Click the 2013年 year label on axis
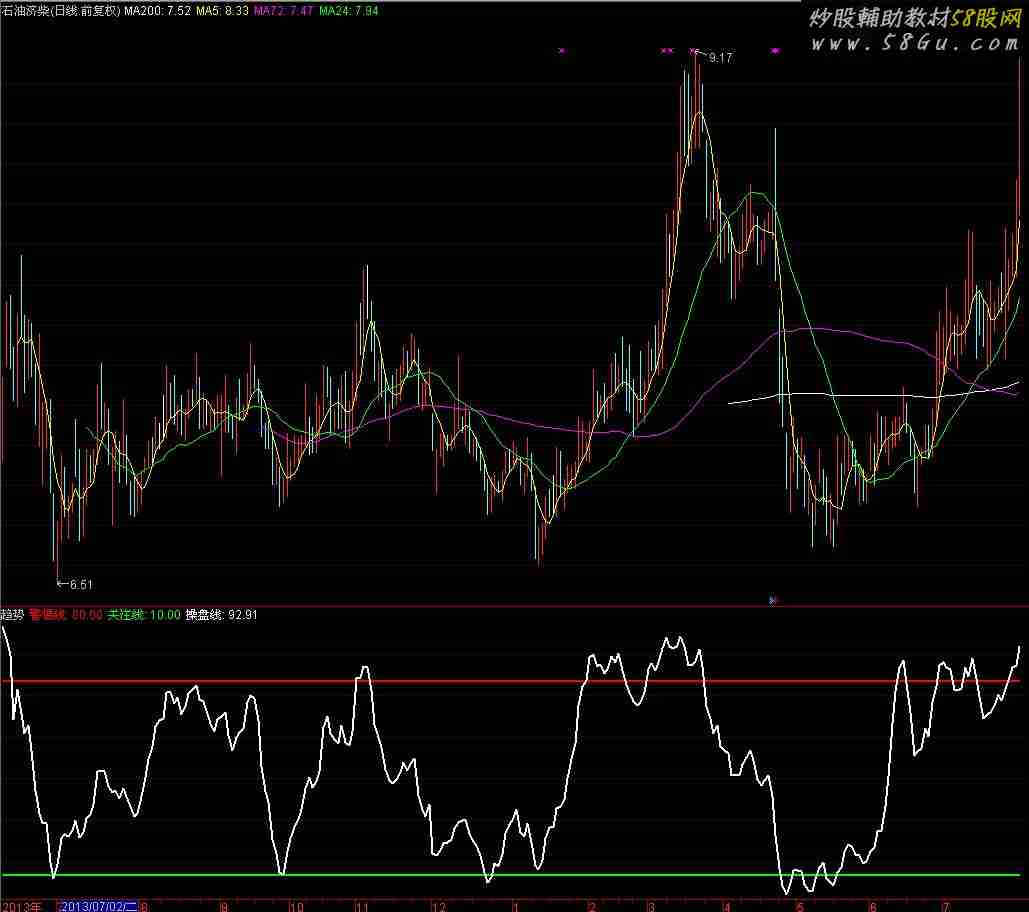This screenshot has width=1029, height=912. [22, 906]
